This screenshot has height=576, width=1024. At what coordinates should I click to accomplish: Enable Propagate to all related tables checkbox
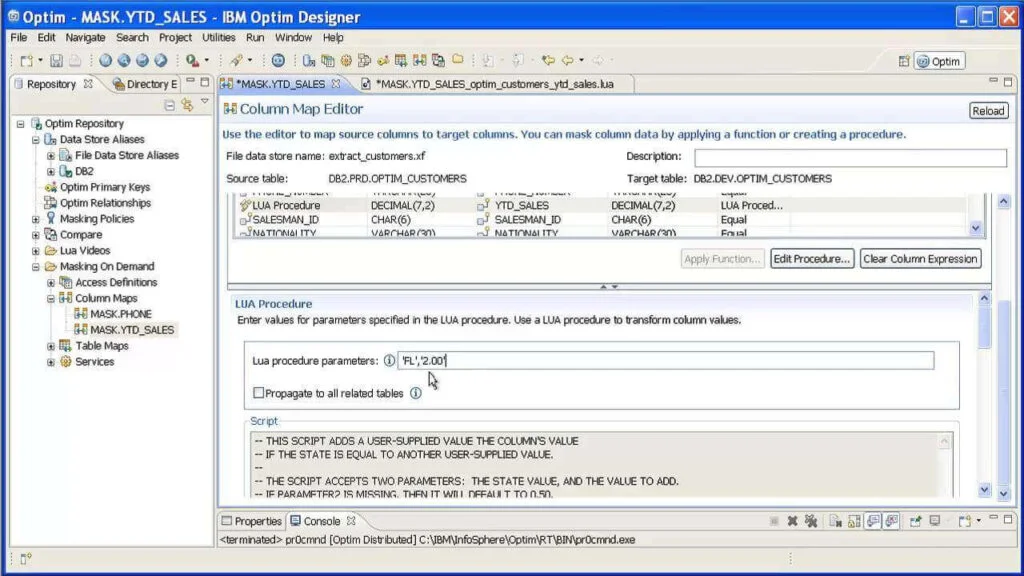pyautogui.click(x=259, y=392)
